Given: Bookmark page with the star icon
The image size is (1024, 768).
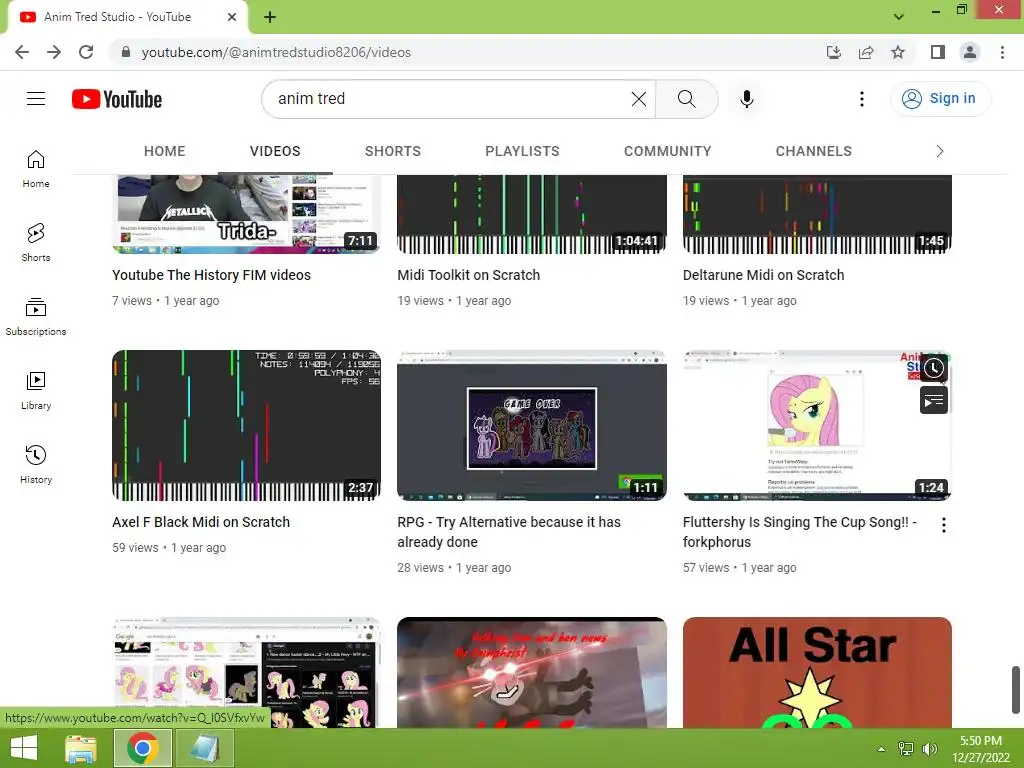Looking at the screenshot, I should [898, 52].
